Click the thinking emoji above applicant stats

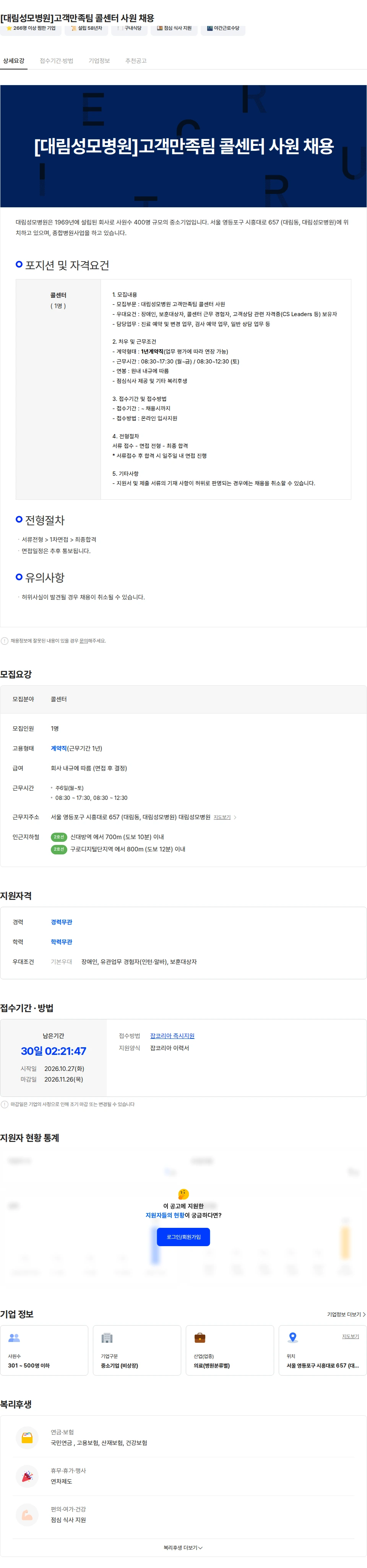coord(183,1194)
